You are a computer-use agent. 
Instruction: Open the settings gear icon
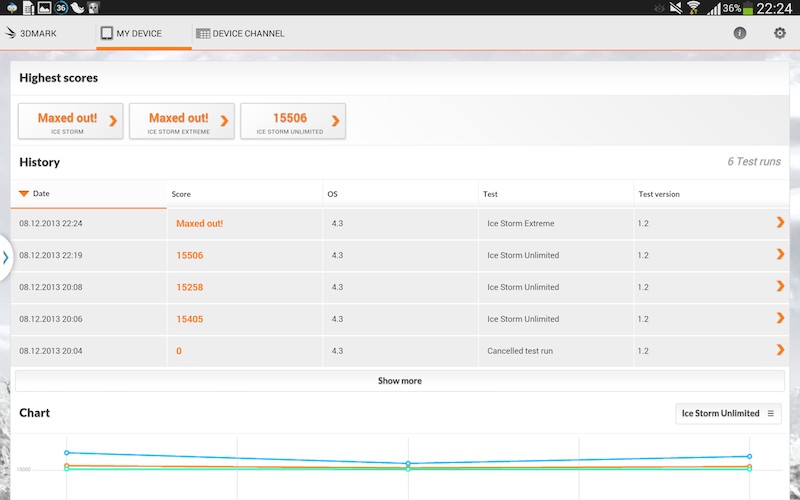[780, 33]
